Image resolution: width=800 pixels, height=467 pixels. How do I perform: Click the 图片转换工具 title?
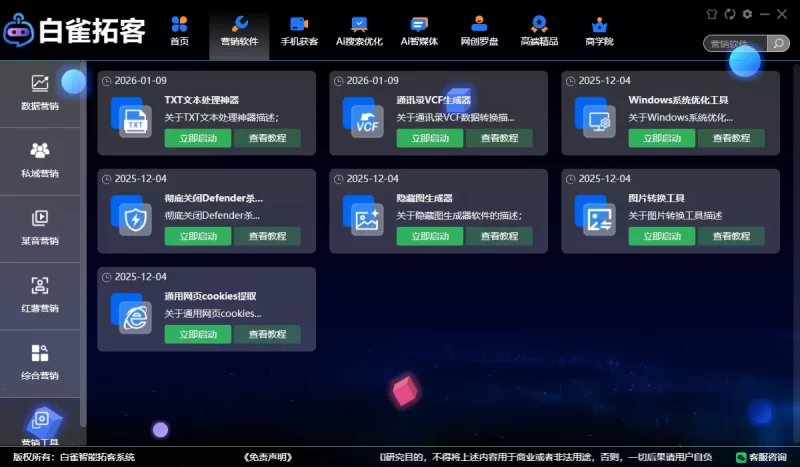(656, 198)
